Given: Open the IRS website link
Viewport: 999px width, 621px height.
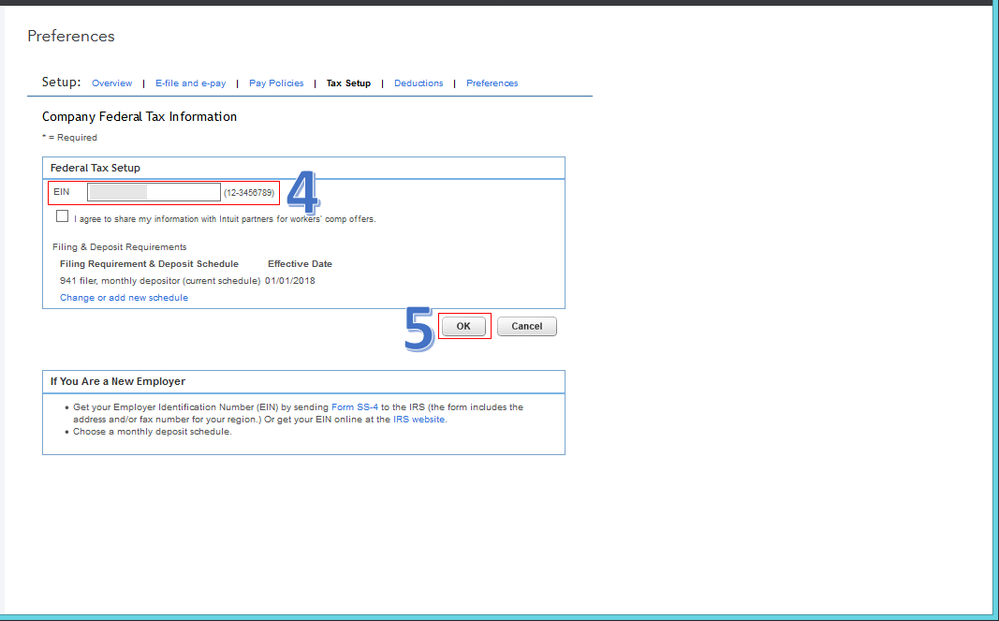Looking at the screenshot, I should click(x=419, y=419).
